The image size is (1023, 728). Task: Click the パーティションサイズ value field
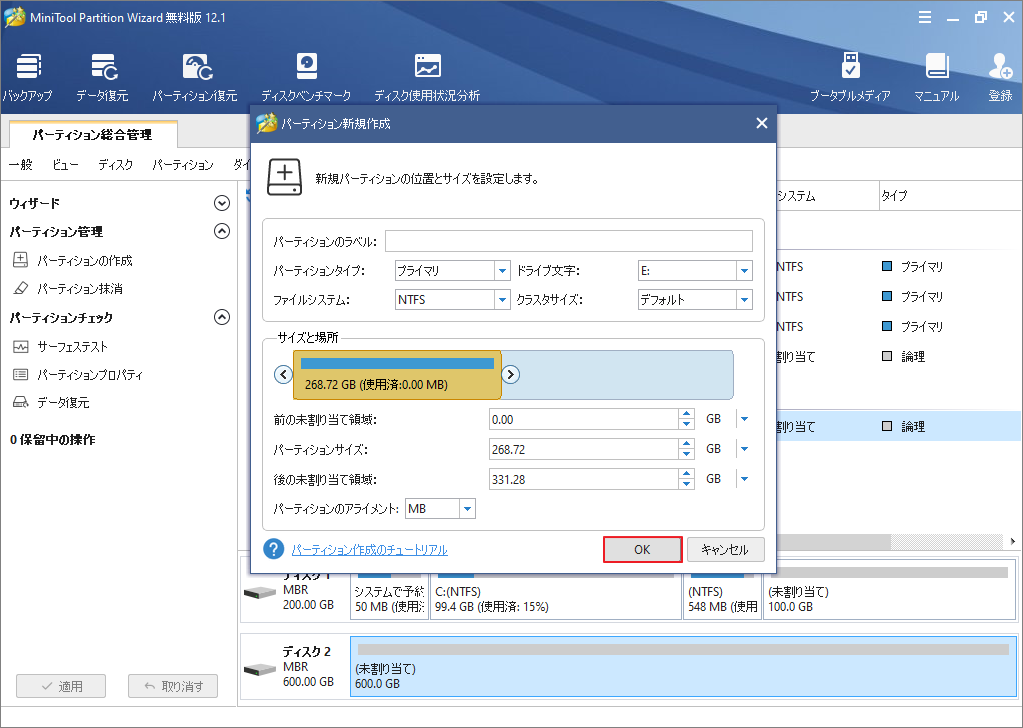click(584, 449)
